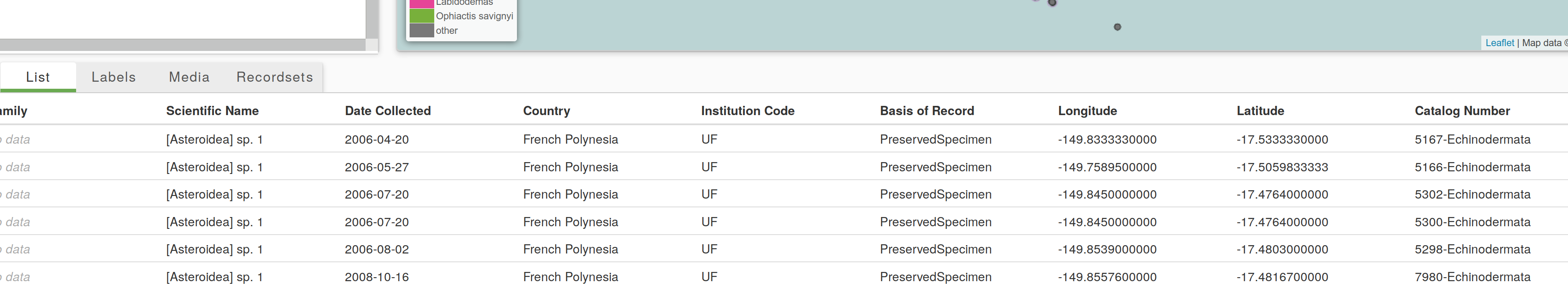Screen dimensions: 1568x286
Task: Sort by Longitude column header
Action: 1087,111
